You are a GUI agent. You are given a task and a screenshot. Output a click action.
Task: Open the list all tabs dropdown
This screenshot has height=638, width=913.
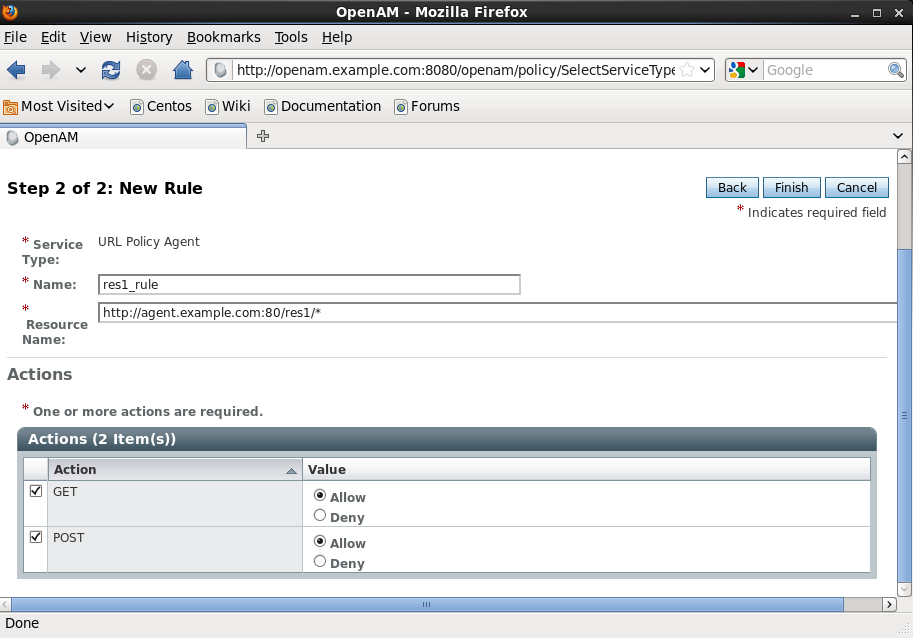coord(897,136)
